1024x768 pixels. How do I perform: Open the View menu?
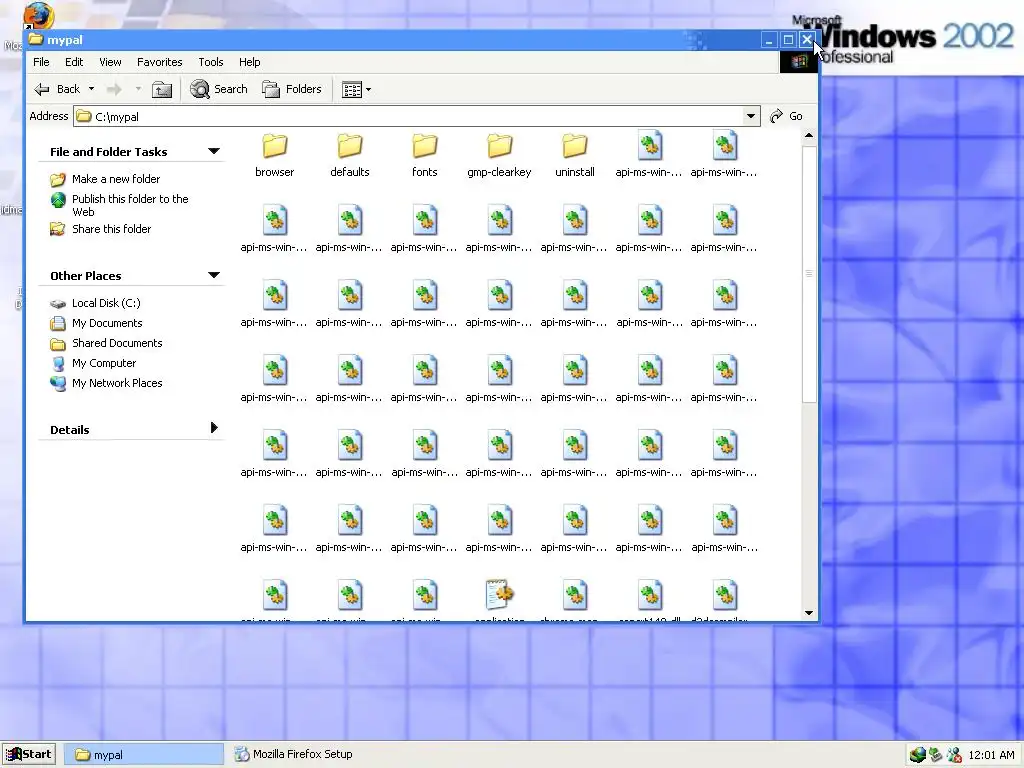(110, 62)
